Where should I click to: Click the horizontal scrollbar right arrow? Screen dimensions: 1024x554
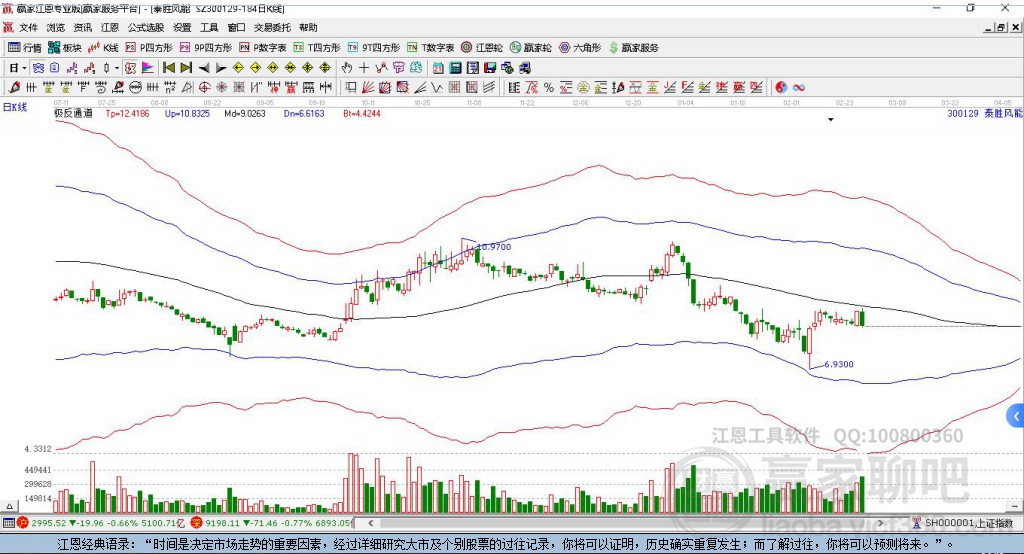(880, 523)
